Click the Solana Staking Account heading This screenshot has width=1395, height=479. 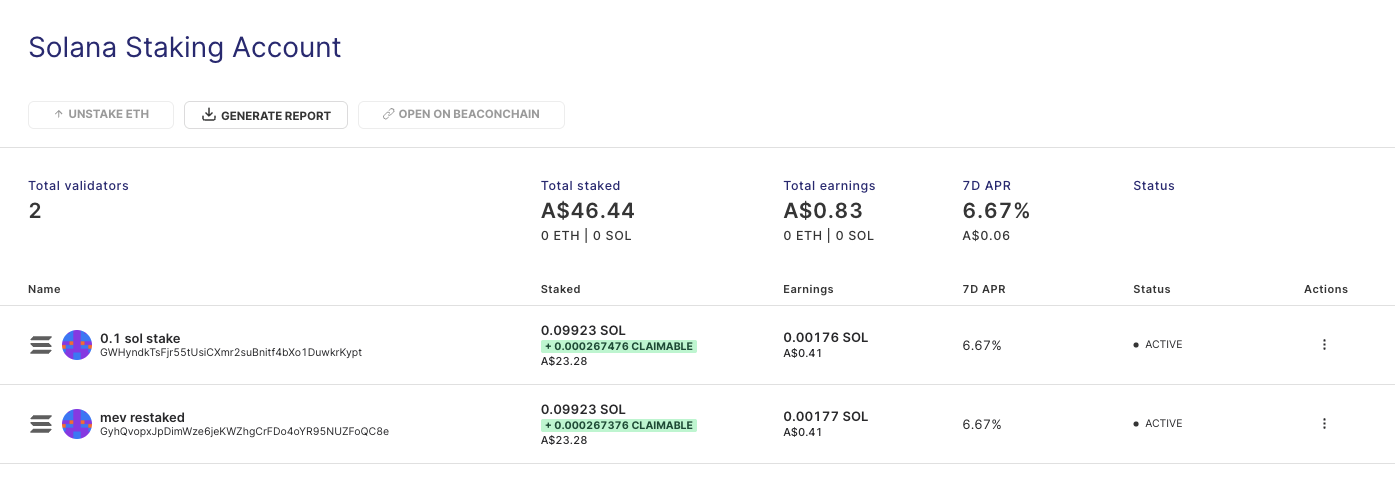point(185,47)
